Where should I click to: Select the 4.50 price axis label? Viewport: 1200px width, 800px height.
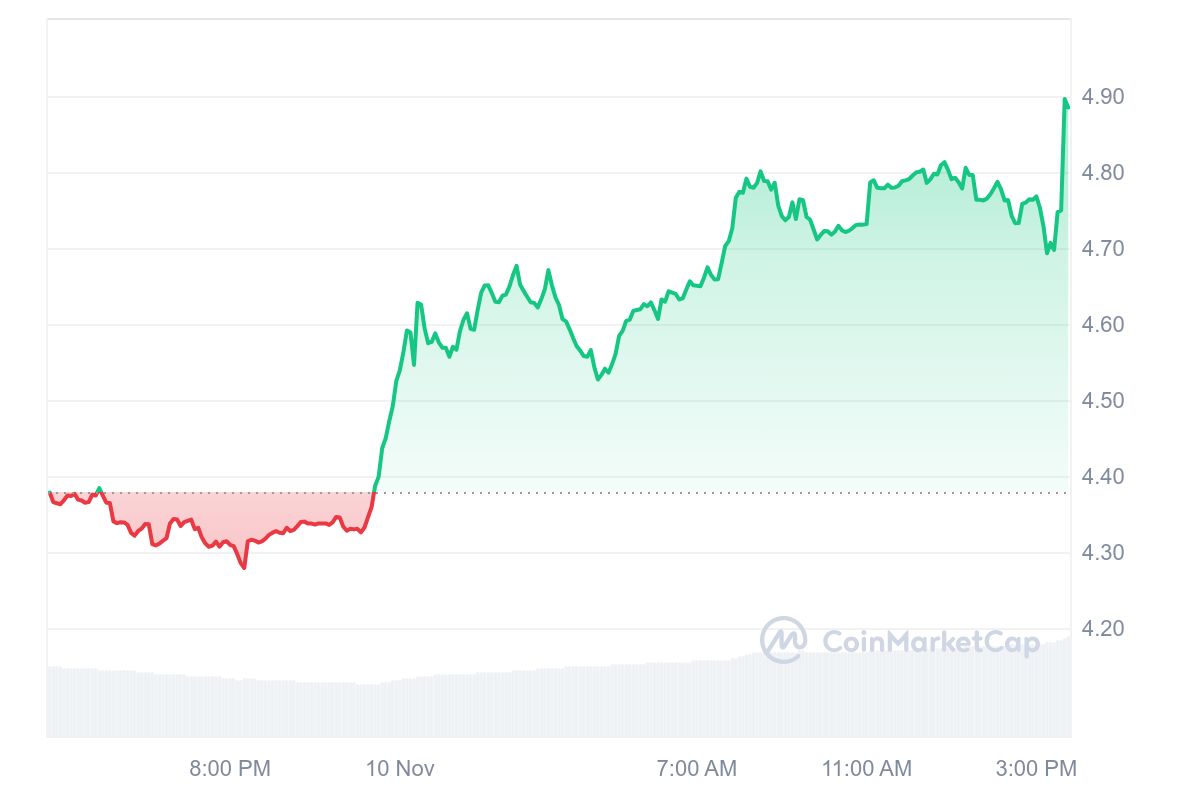coord(1104,401)
